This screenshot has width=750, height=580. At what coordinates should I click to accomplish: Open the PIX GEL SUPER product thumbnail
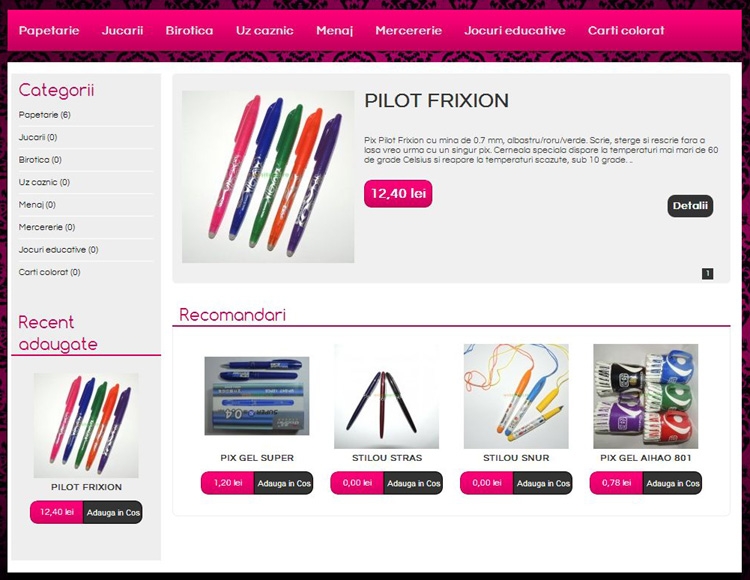pyautogui.click(x=257, y=396)
